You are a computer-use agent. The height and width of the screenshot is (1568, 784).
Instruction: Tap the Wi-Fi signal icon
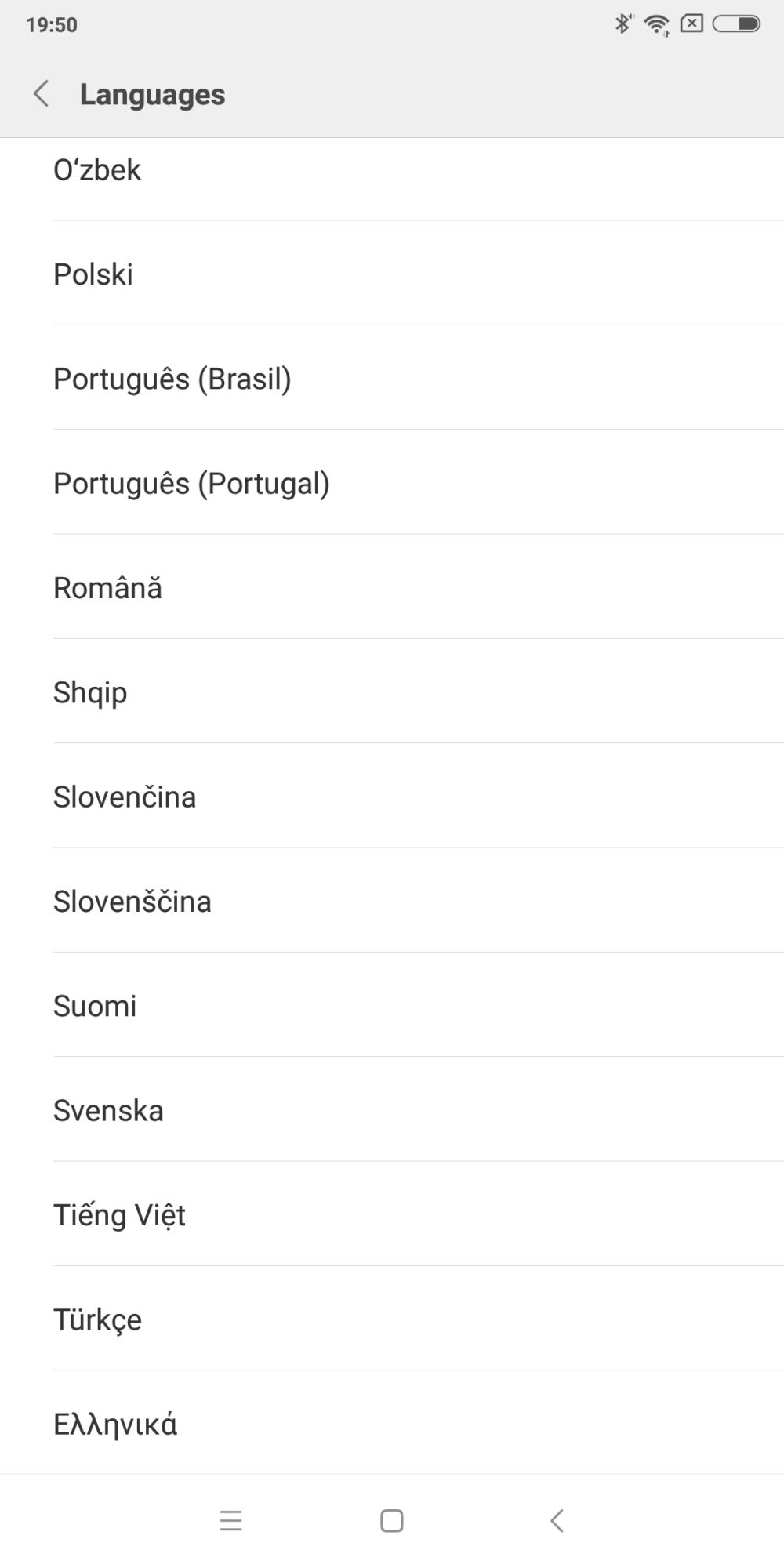tap(655, 25)
